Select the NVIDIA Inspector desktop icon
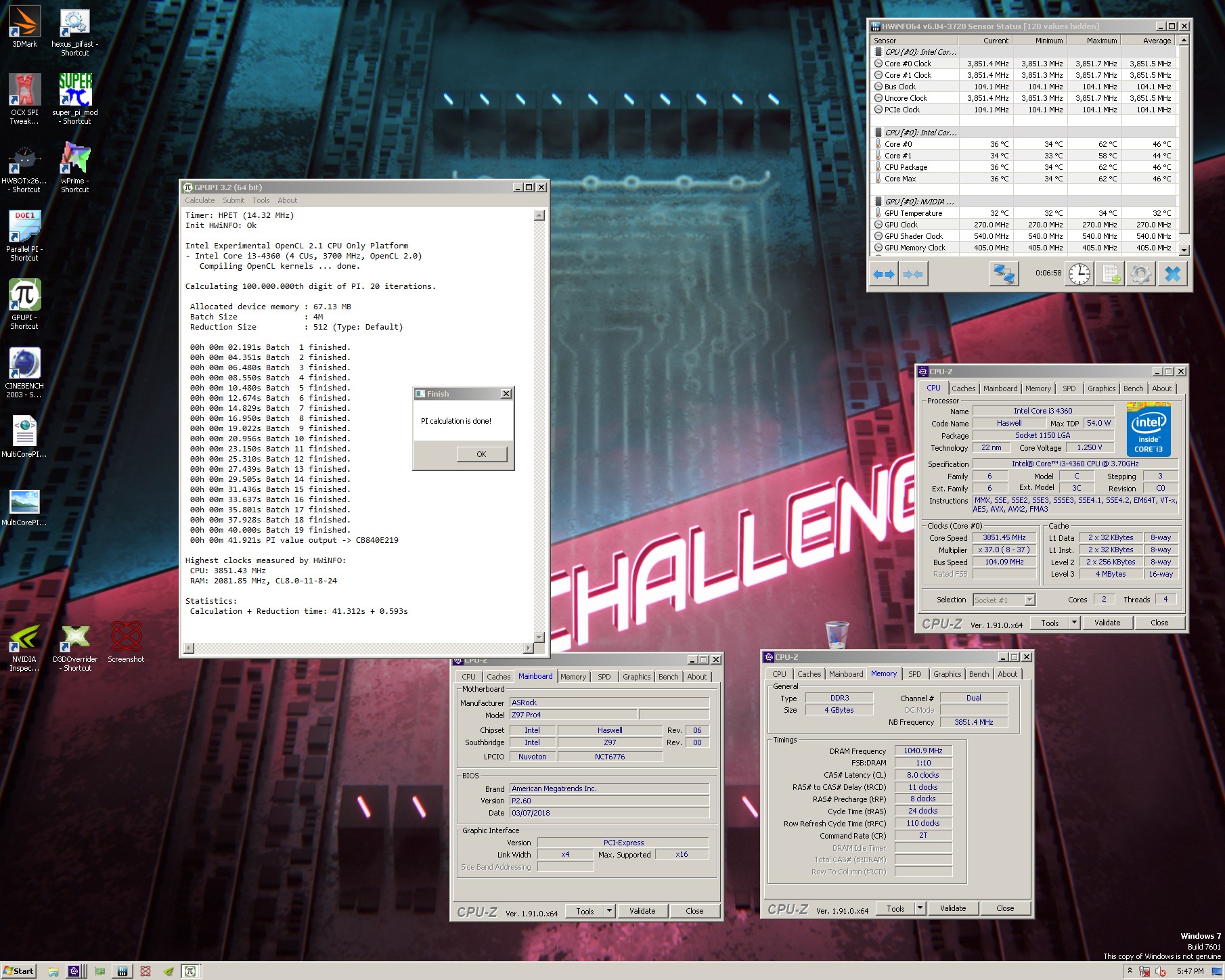1225x980 pixels. [x=24, y=648]
